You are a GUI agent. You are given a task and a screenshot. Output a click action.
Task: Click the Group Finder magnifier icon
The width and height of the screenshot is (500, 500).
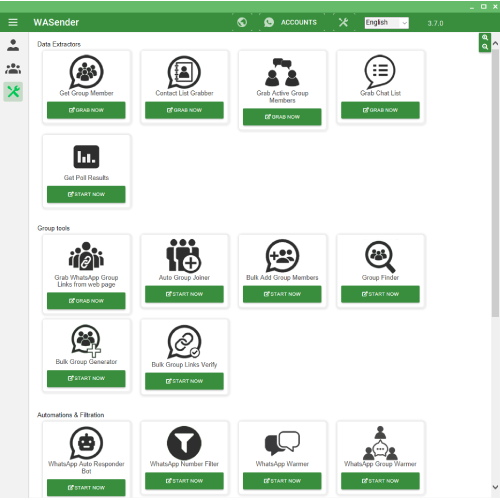pyautogui.click(x=380, y=257)
